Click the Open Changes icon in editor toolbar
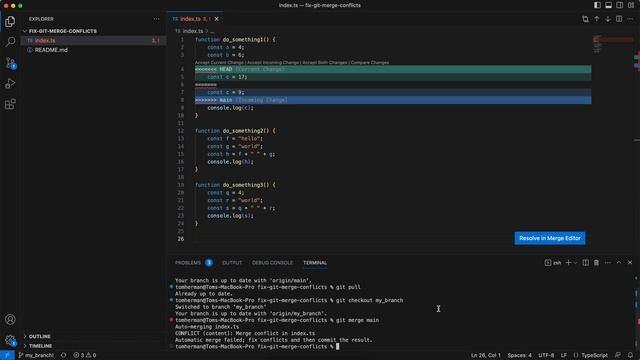Screen dimensions: 640x360 (585, 19)
